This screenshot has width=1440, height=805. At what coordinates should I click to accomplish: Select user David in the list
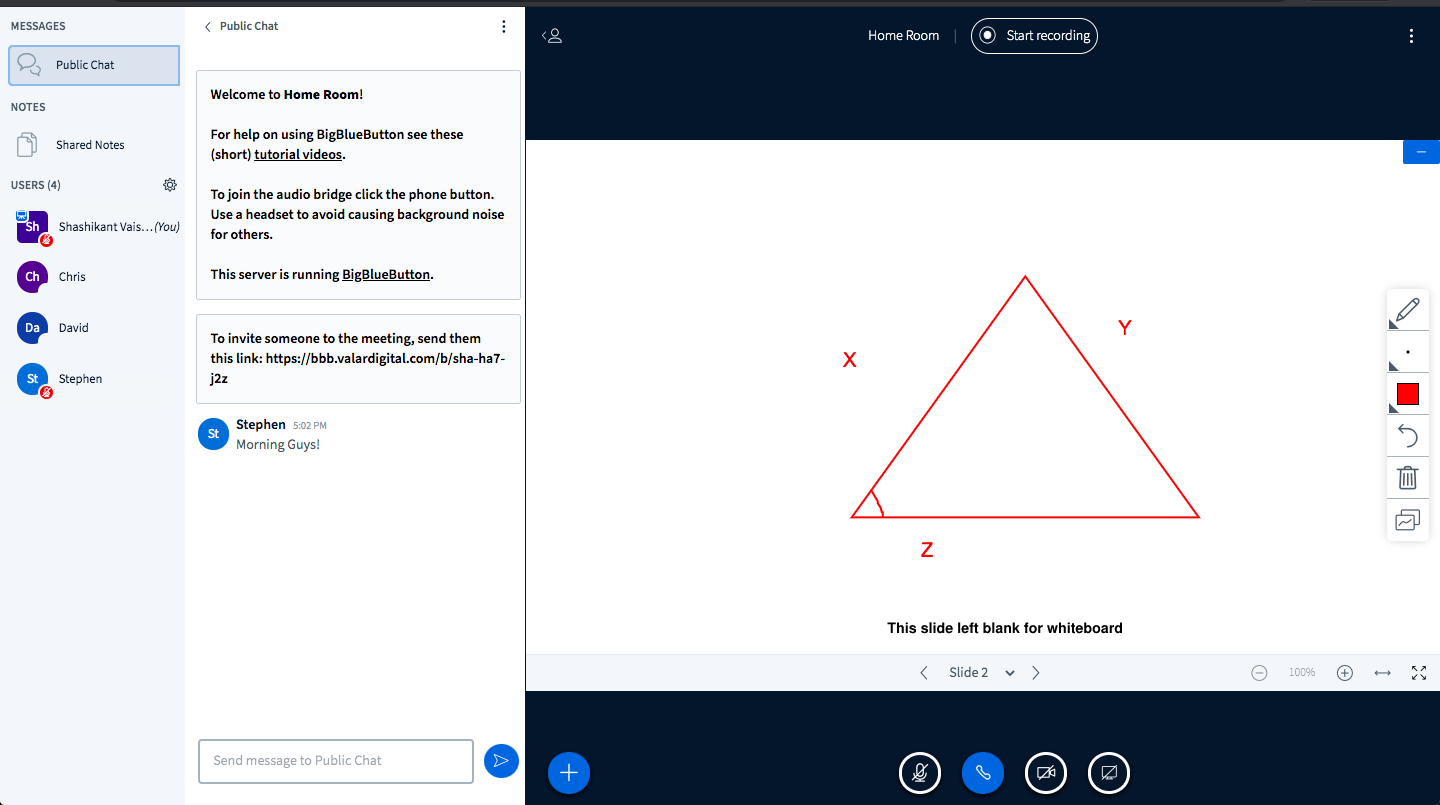(x=94, y=328)
